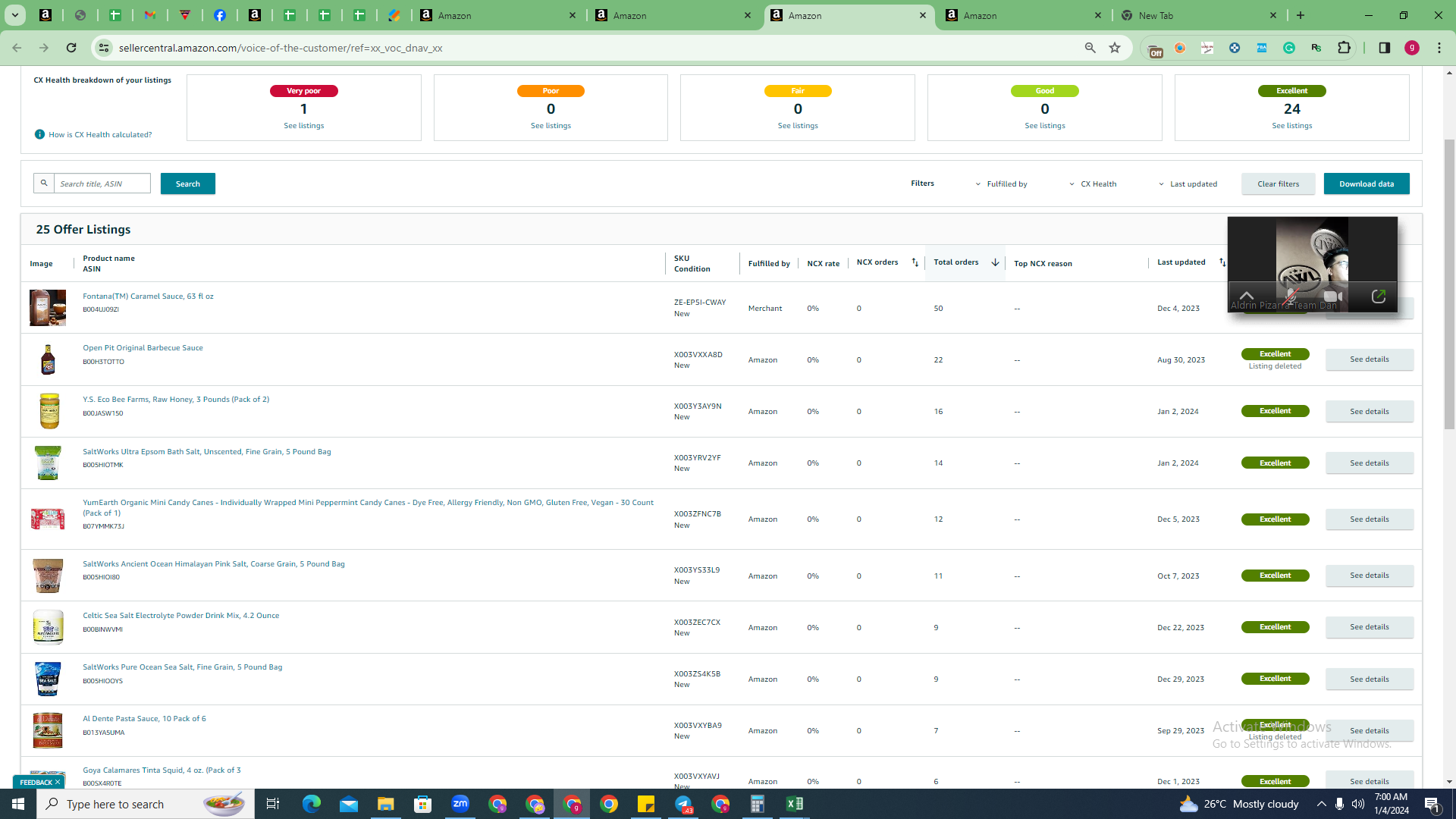Image resolution: width=1456 pixels, height=819 pixels.
Task: Open the Windows Start menu
Action: click(x=18, y=804)
